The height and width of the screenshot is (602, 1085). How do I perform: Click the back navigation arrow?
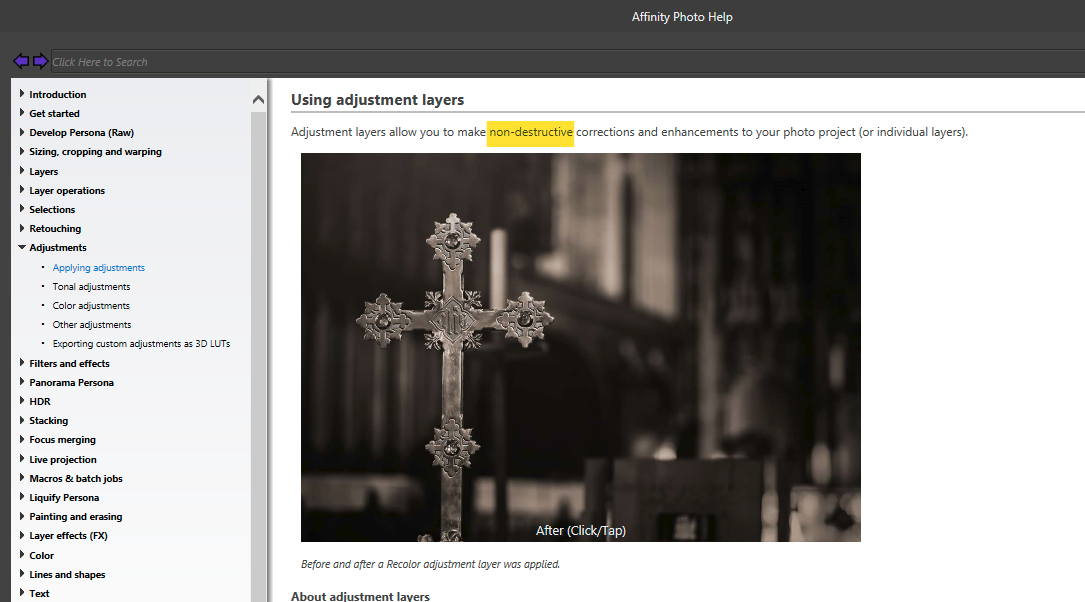pyautogui.click(x=21, y=61)
